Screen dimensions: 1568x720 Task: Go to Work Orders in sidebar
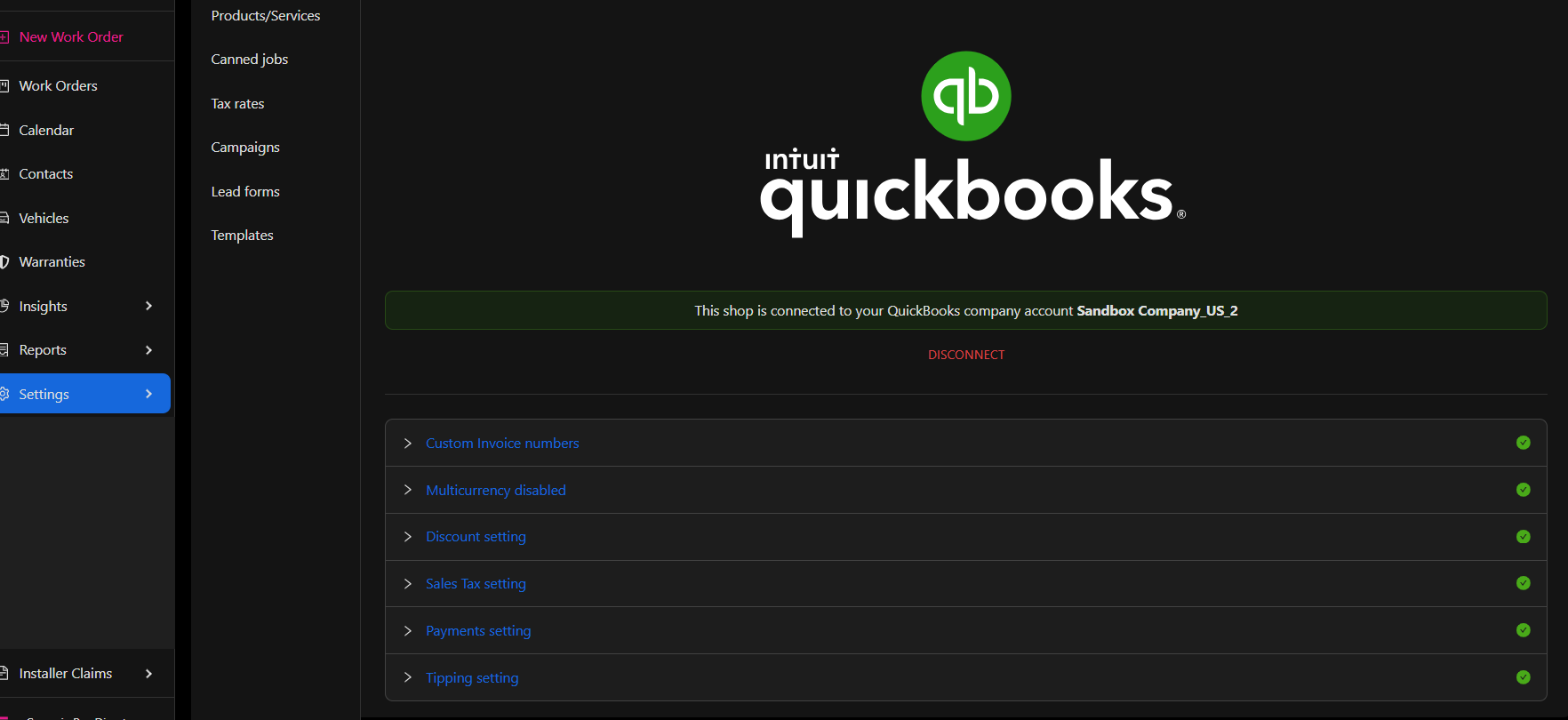point(58,86)
